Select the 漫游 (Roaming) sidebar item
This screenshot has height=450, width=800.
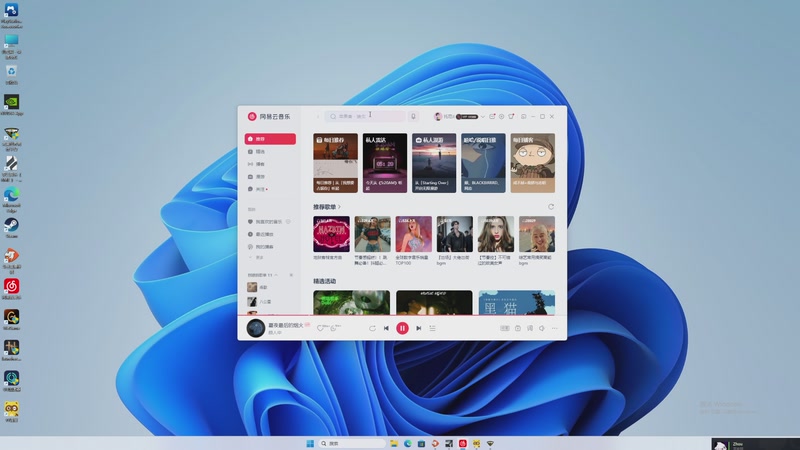270,177
